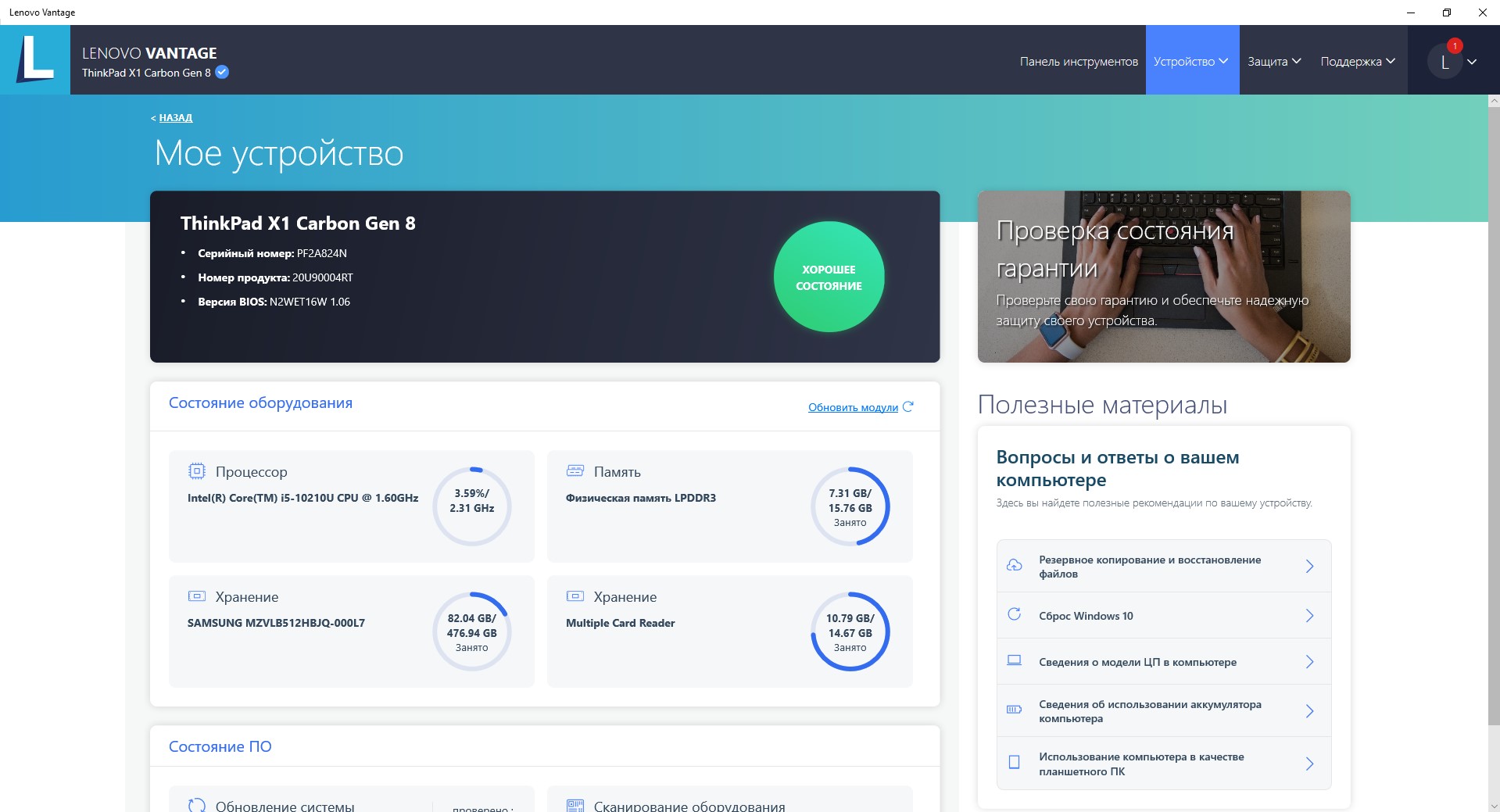
Task: Expand the Поддержка dropdown menu
Action: coord(1358,61)
